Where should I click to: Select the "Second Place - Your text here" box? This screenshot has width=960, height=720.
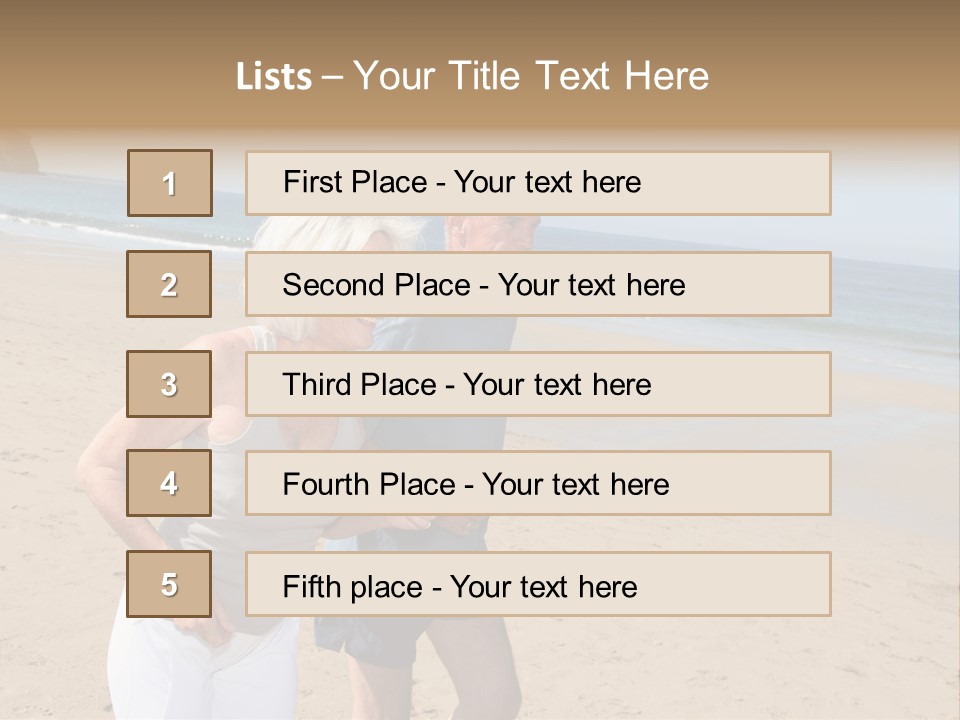[x=538, y=284]
